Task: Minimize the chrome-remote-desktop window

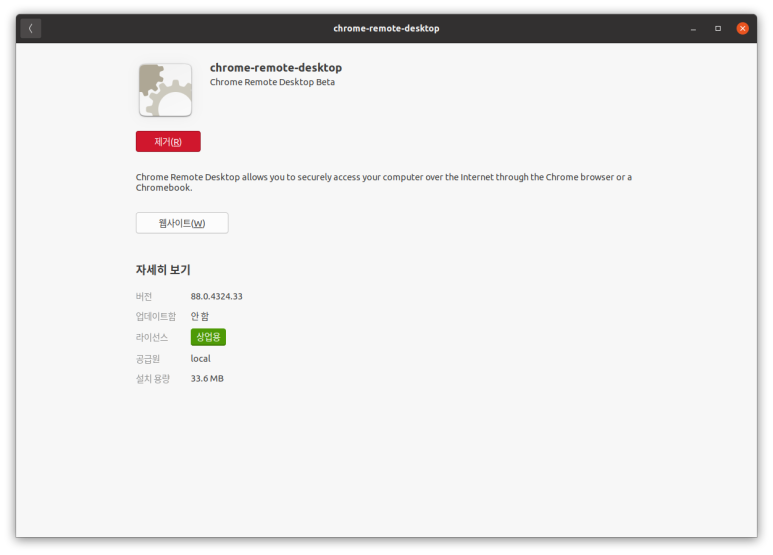Action: coord(693,29)
